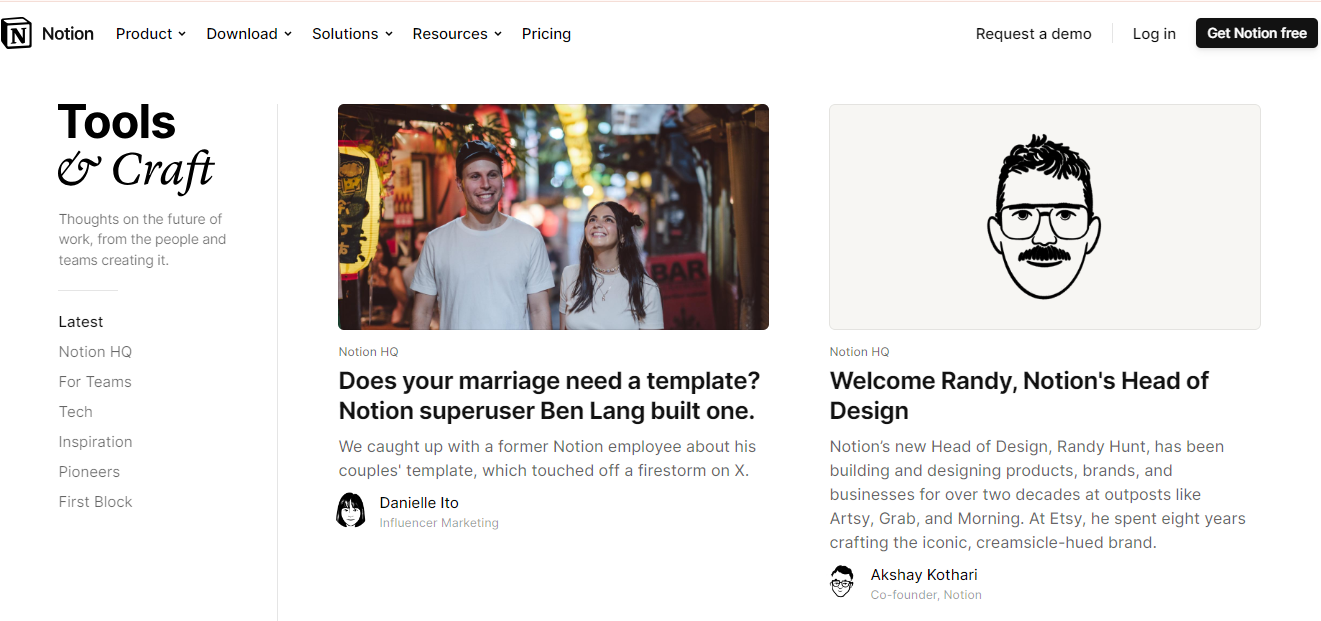Image resolution: width=1321 pixels, height=621 pixels.
Task: Click the Danielle Ito author name
Action: point(419,503)
